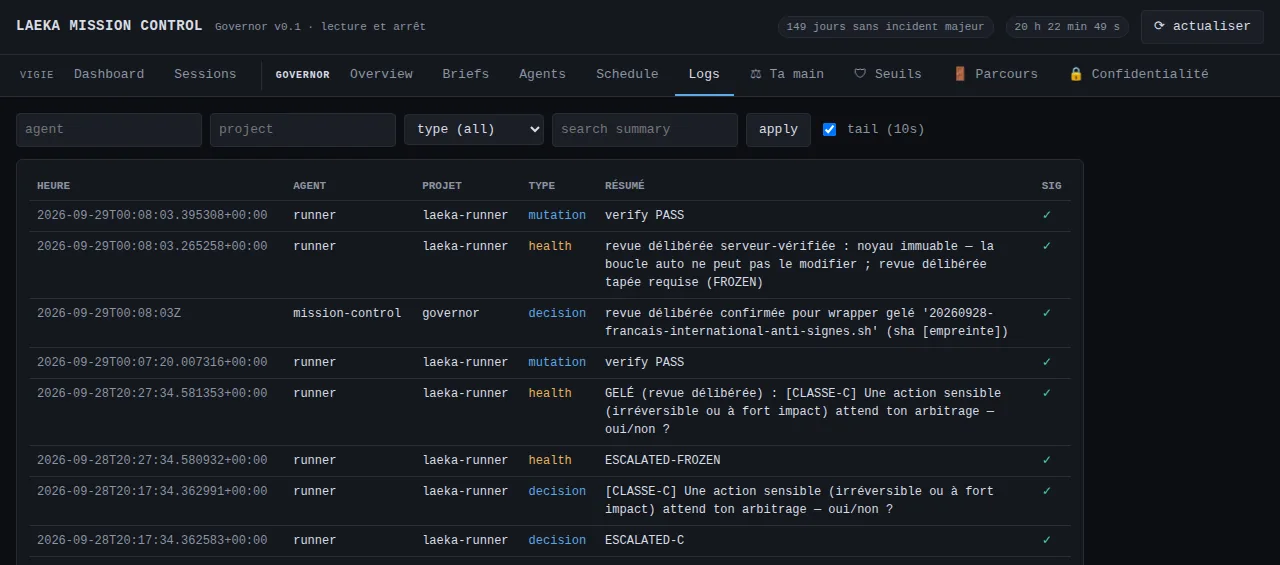Click timestamp 2026-09-29T00:07:20.007316+00:00
This screenshot has height=565, width=1280.
pyautogui.click(x=152, y=362)
